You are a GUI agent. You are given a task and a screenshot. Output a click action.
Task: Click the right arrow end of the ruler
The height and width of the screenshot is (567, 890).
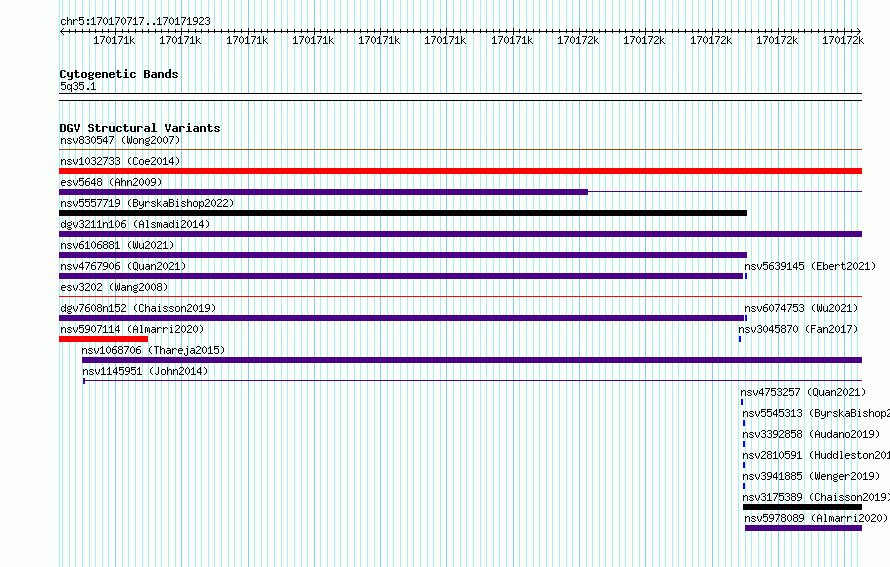(x=859, y=31)
